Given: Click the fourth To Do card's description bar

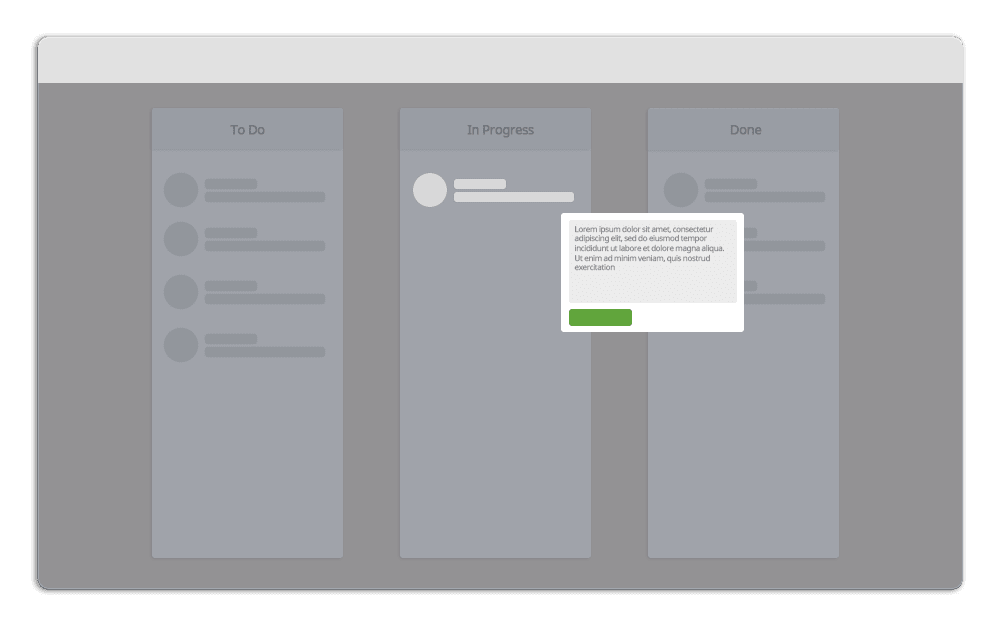Looking at the screenshot, I should pos(265,352).
